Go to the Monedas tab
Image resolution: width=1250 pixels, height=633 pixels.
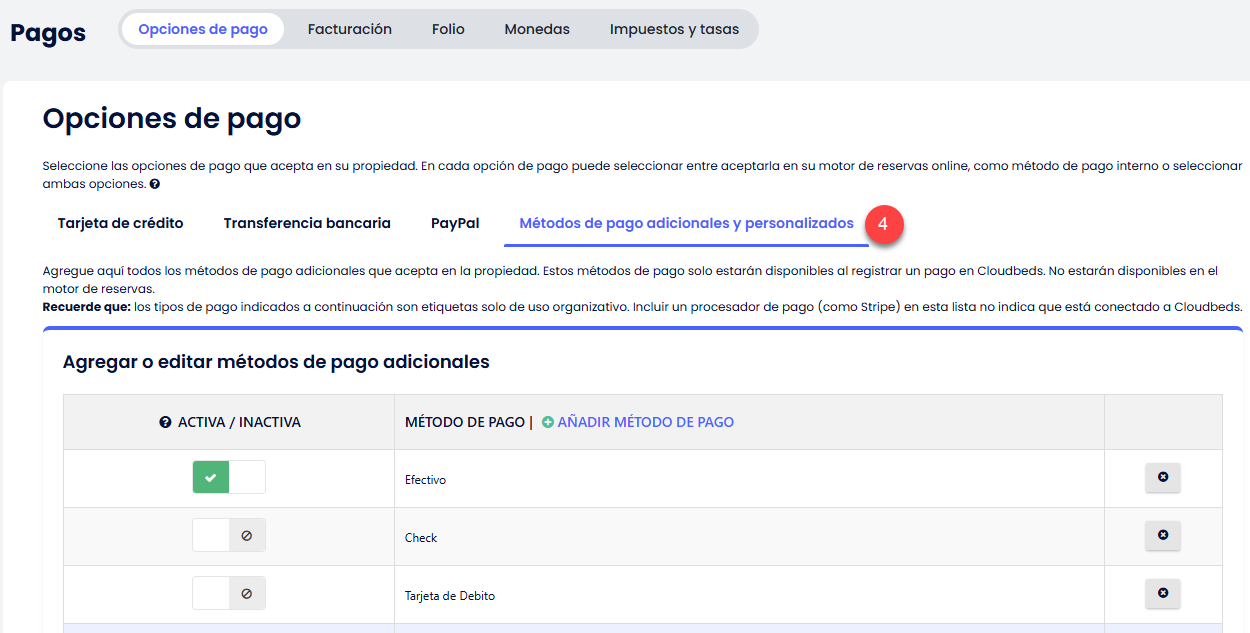537,29
